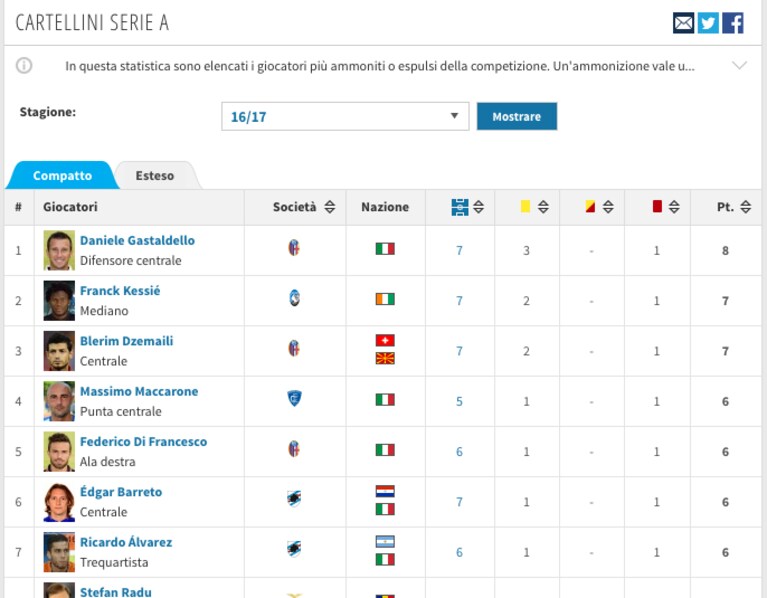Open Sampdoria crest in Édgar Barreto row

tap(294, 499)
